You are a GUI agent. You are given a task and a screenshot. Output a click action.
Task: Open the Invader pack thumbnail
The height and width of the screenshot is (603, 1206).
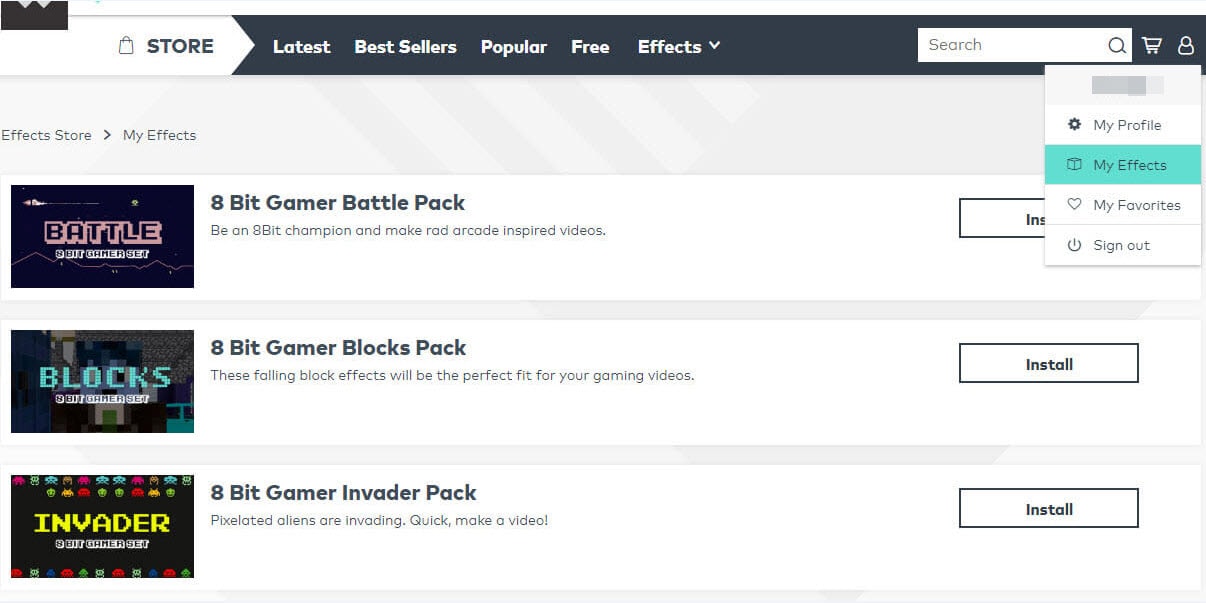102,526
